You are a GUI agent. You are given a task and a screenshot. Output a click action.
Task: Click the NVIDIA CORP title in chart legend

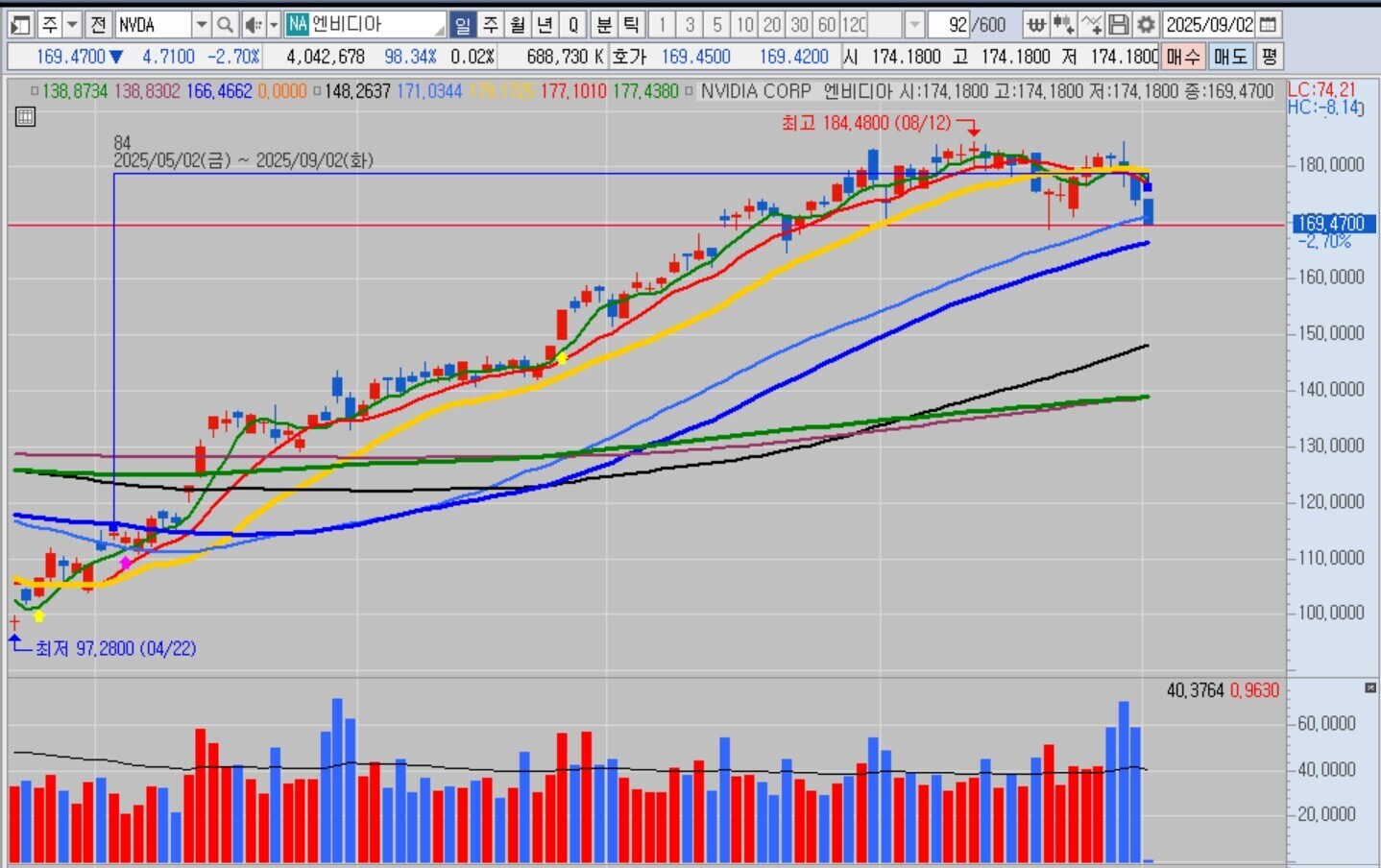(x=756, y=91)
